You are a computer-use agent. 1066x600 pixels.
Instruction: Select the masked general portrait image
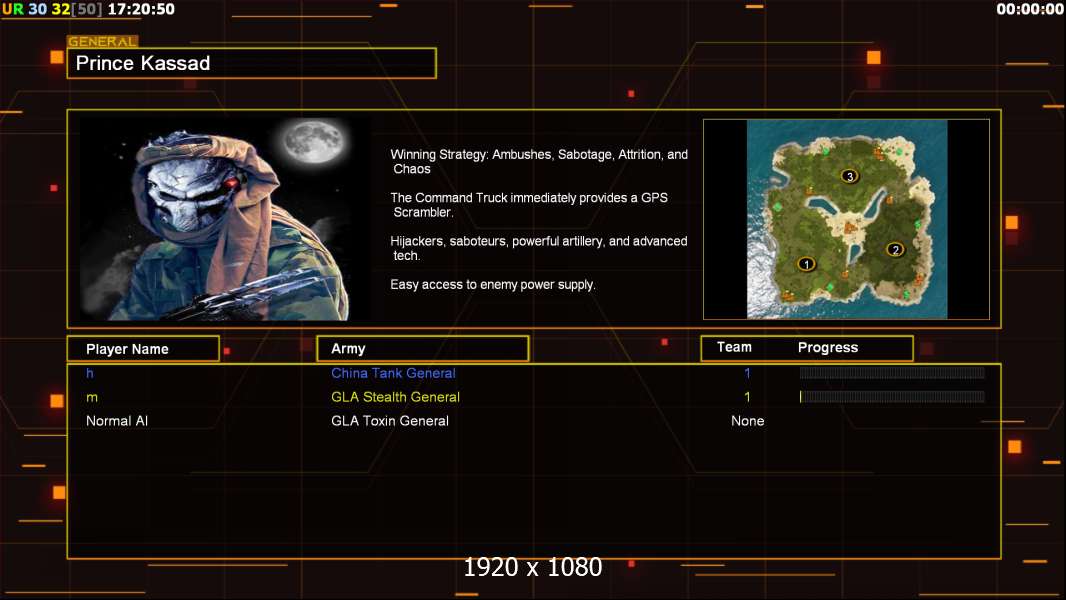225,218
